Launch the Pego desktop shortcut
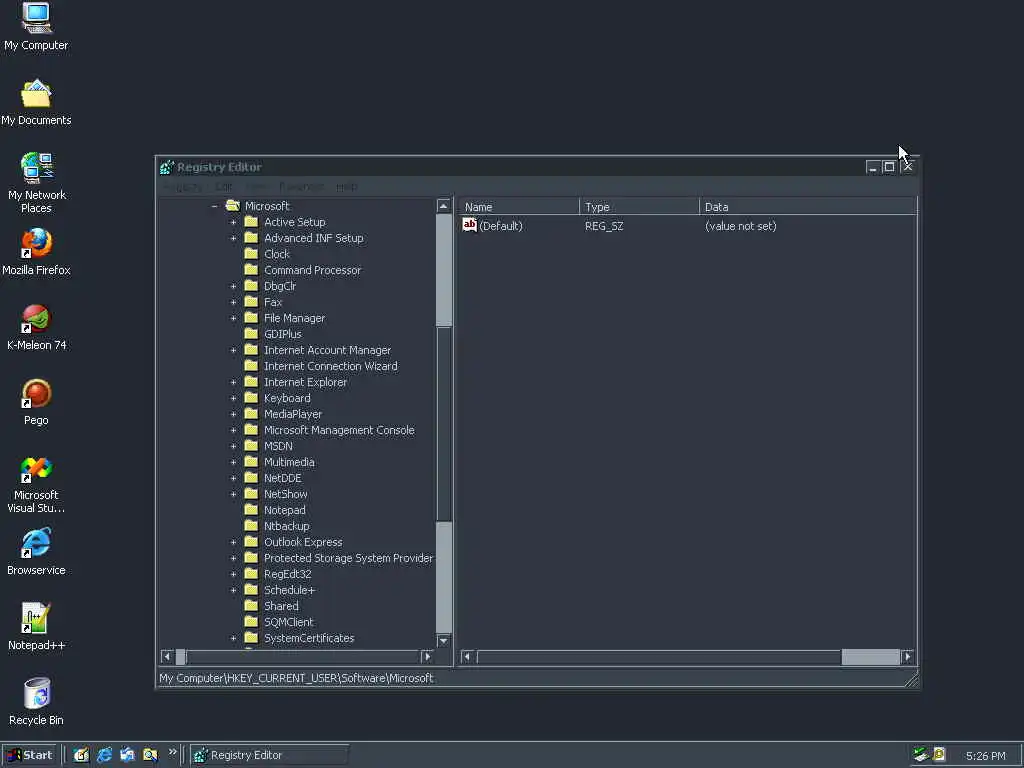Image resolution: width=1024 pixels, height=768 pixels. click(x=36, y=402)
